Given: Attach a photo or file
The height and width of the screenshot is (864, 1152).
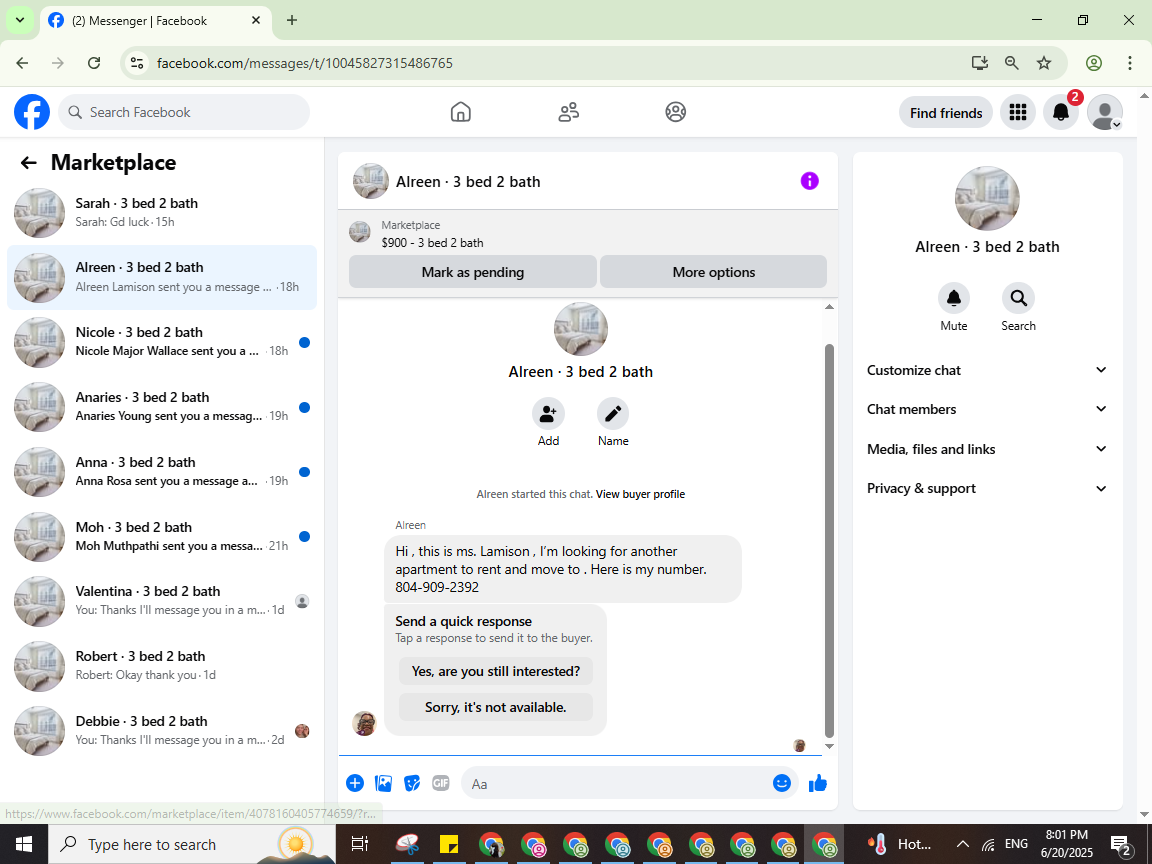Looking at the screenshot, I should (384, 783).
